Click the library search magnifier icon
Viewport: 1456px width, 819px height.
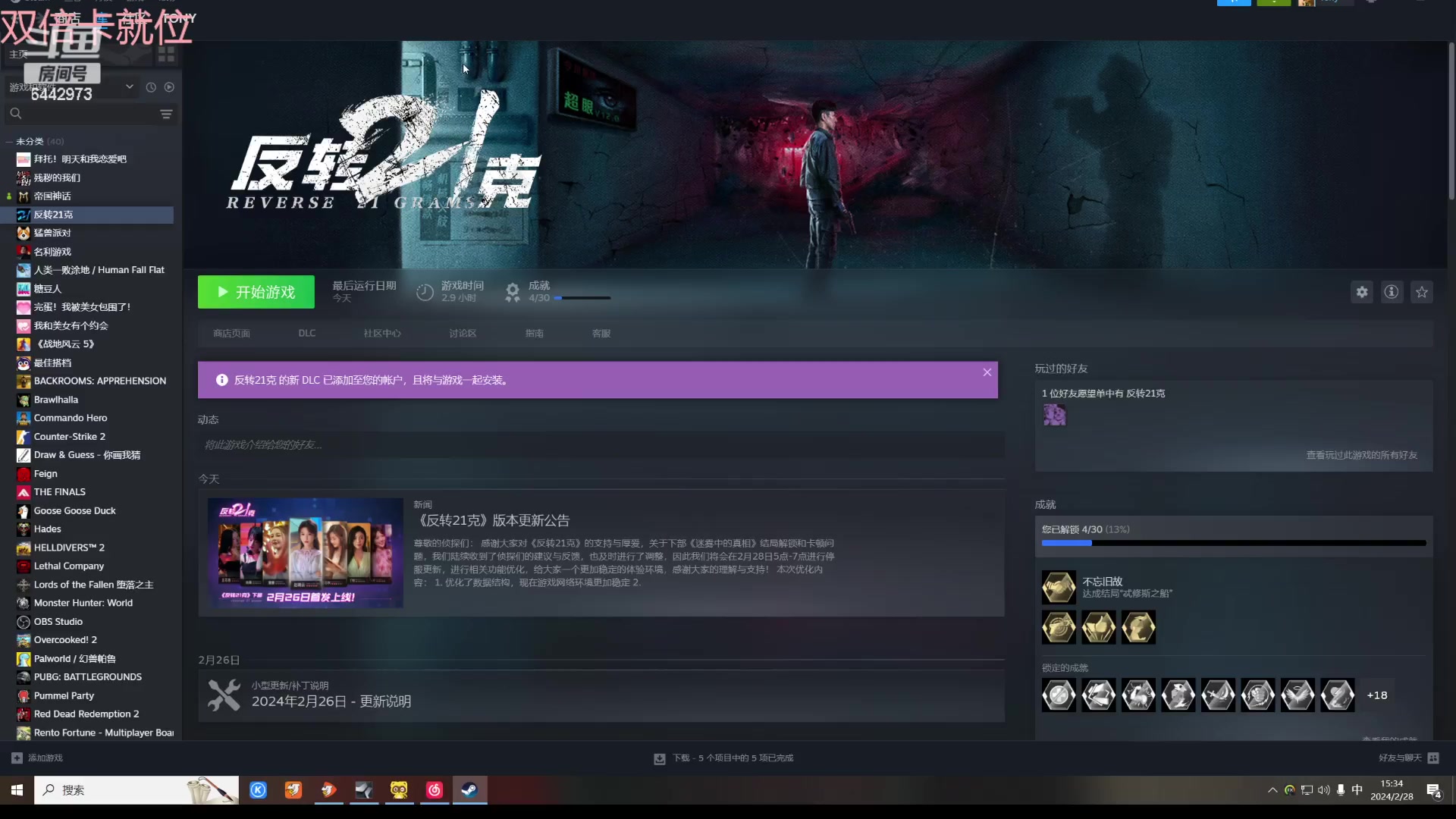tap(16, 114)
